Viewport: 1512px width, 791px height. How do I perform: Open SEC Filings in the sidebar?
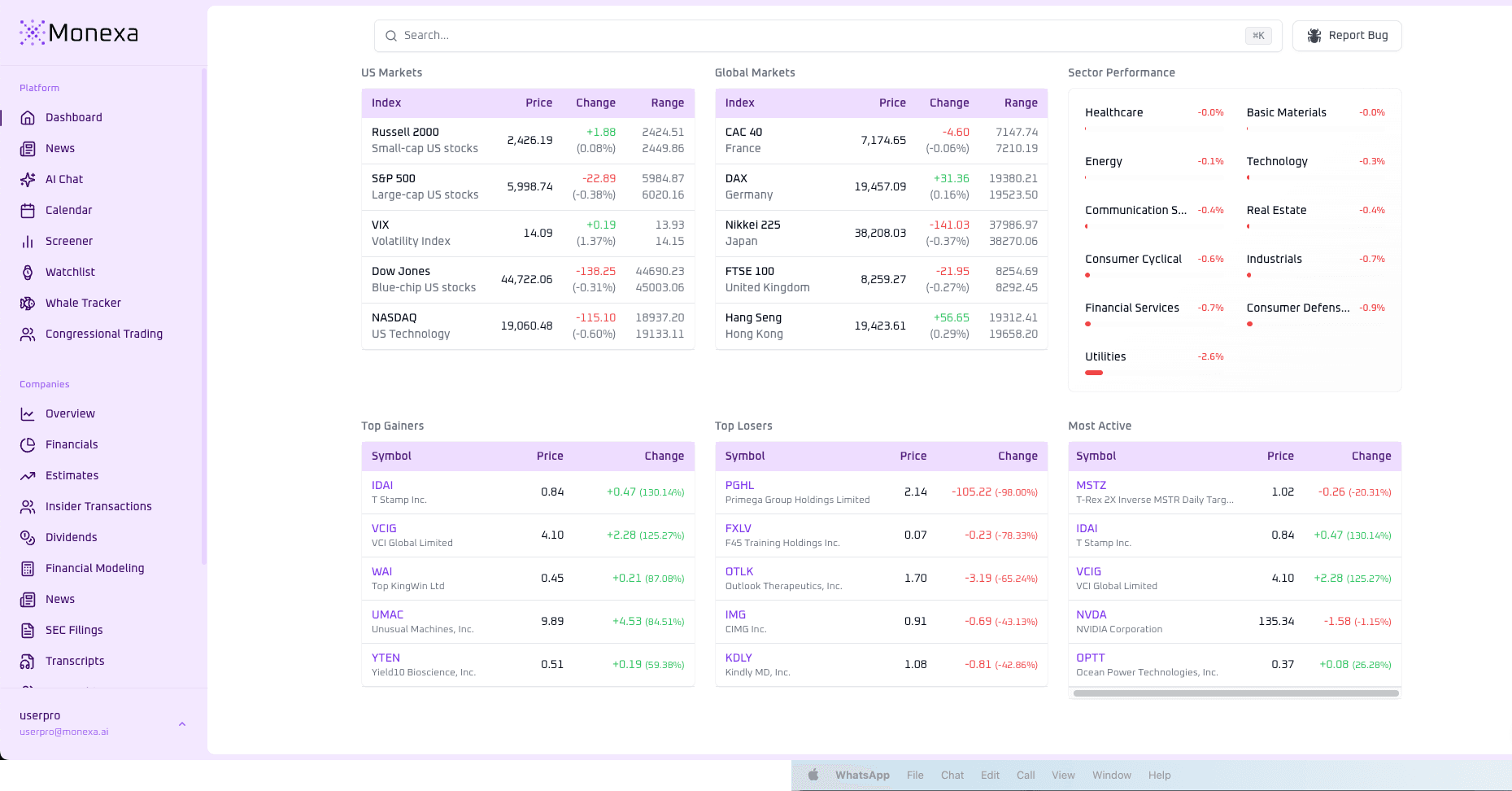[74, 630]
